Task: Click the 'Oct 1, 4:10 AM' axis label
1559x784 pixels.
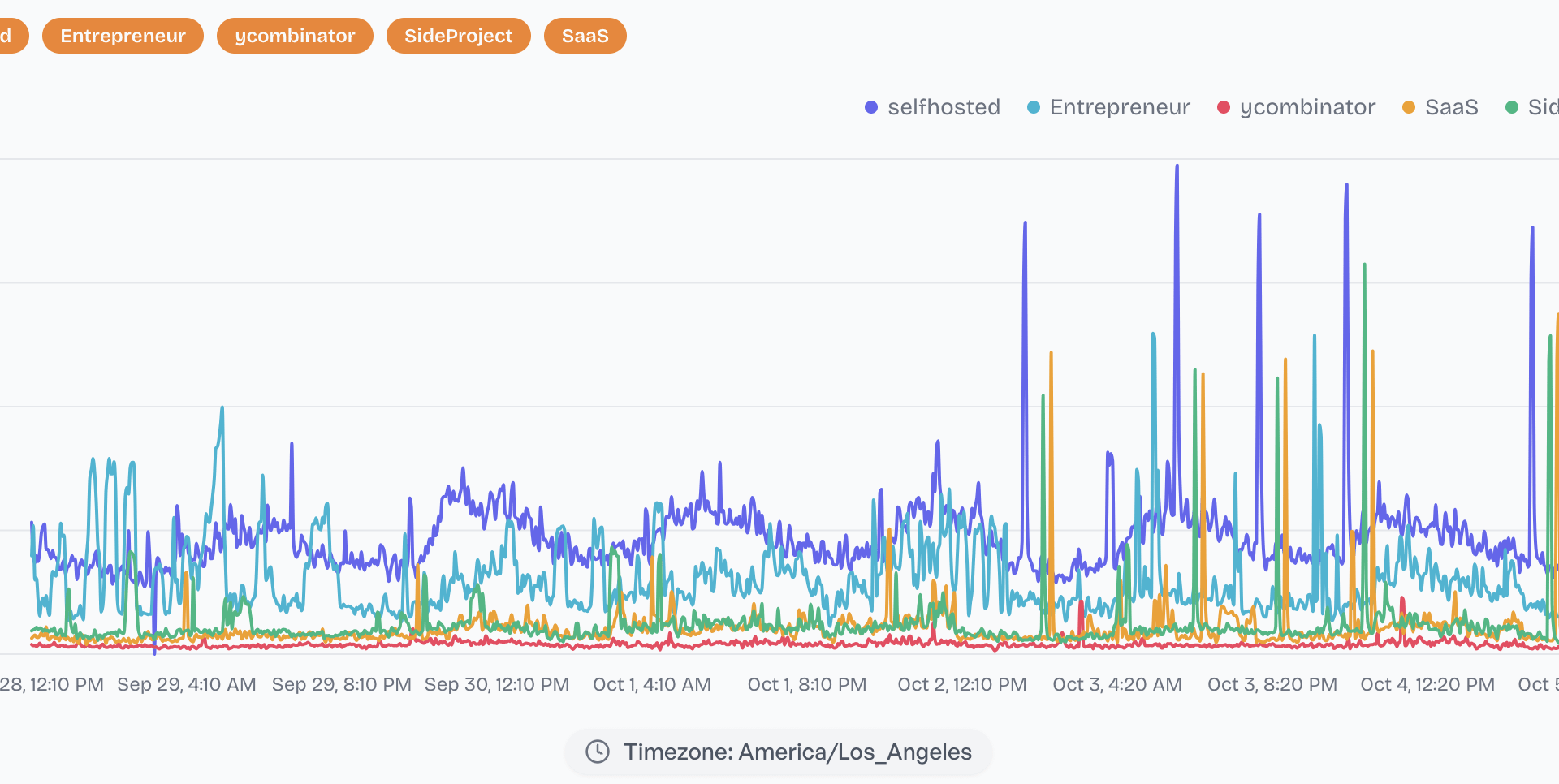Action: (652, 684)
